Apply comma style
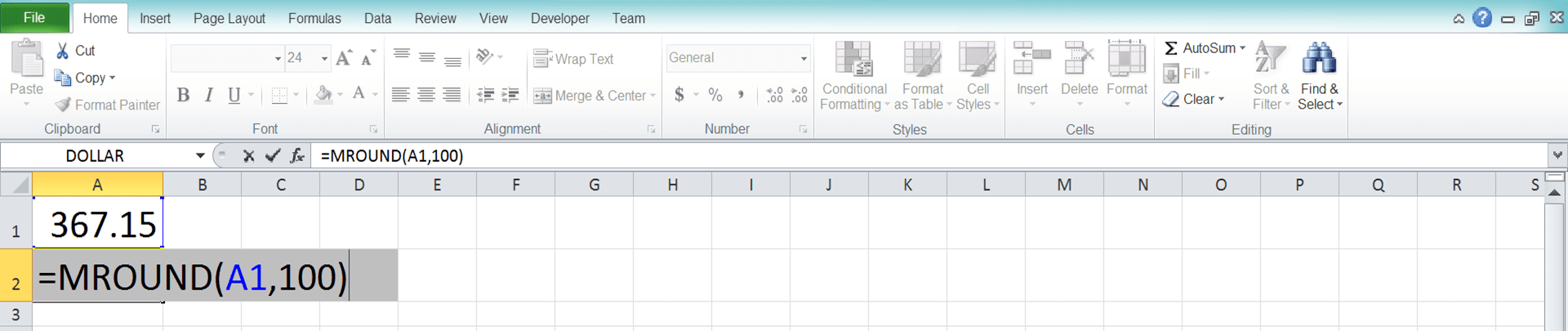The height and width of the screenshot is (331, 1568). click(x=741, y=95)
